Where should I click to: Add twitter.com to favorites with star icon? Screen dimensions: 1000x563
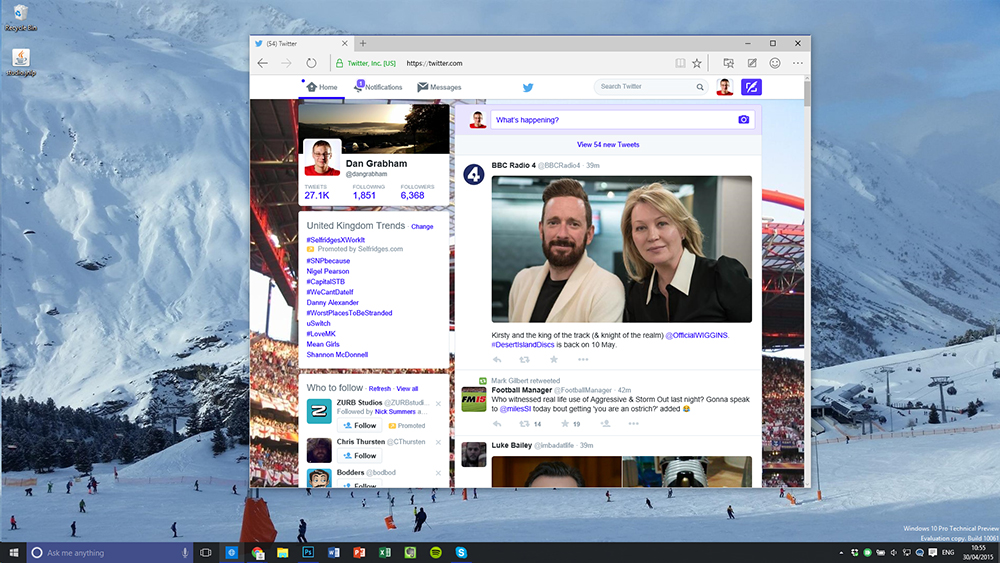tap(697, 63)
